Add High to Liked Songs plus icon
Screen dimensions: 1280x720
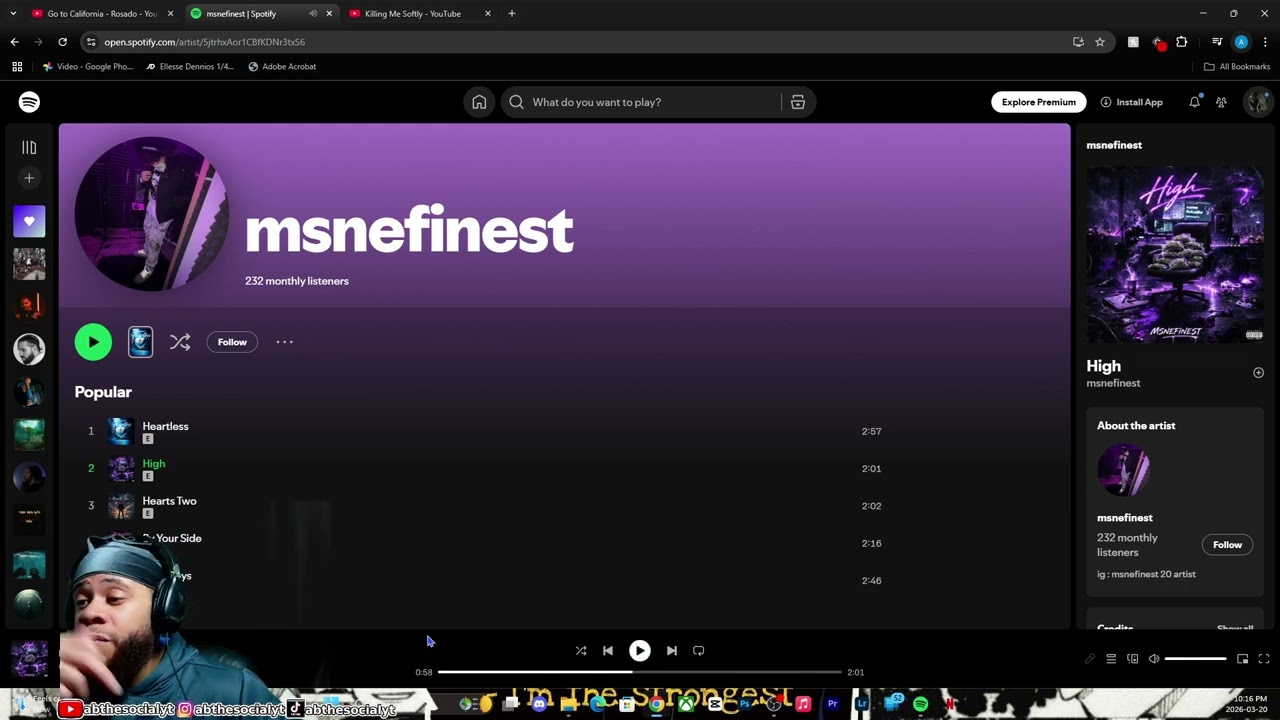pyautogui.click(x=1258, y=373)
